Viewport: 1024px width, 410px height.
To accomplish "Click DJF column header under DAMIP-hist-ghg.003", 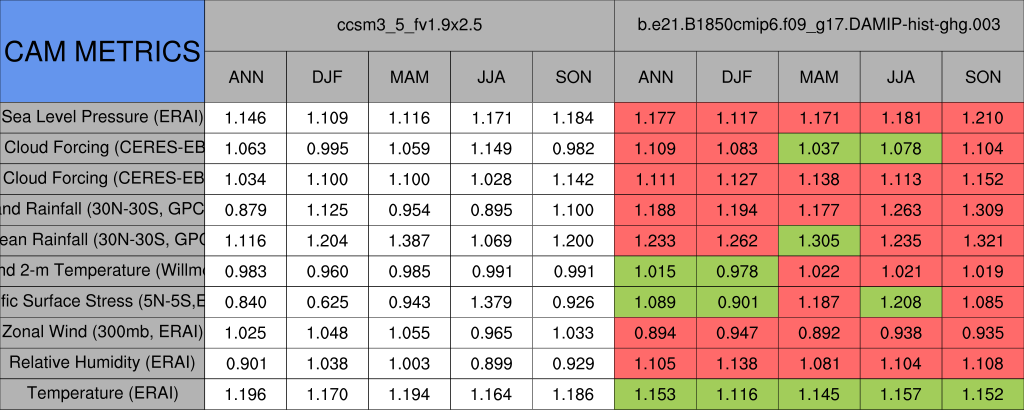I will point(737,77).
